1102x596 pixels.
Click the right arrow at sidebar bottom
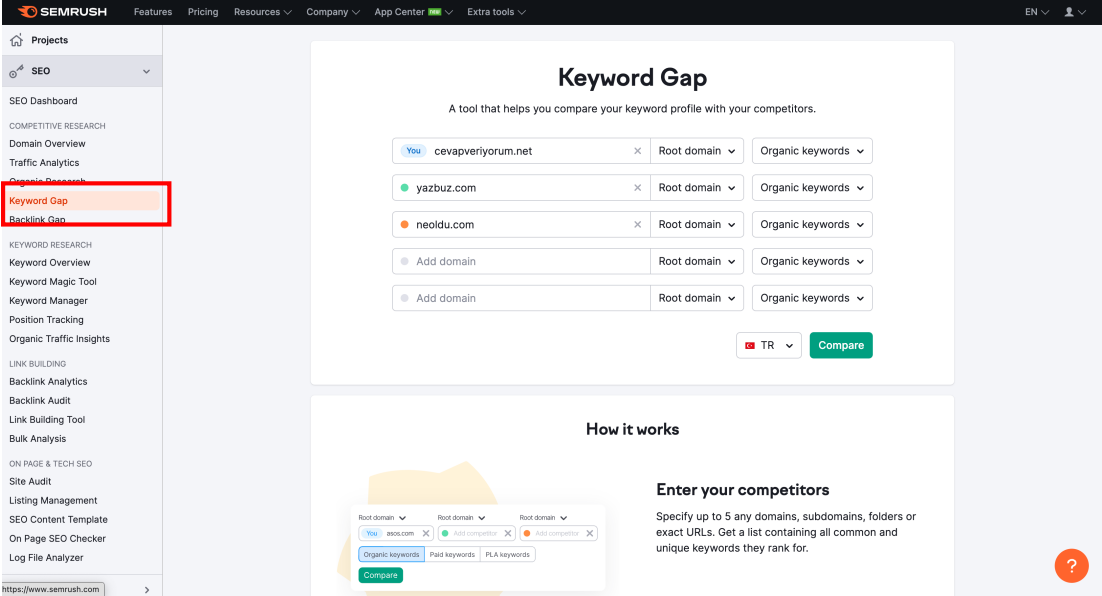click(x=146, y=590)
